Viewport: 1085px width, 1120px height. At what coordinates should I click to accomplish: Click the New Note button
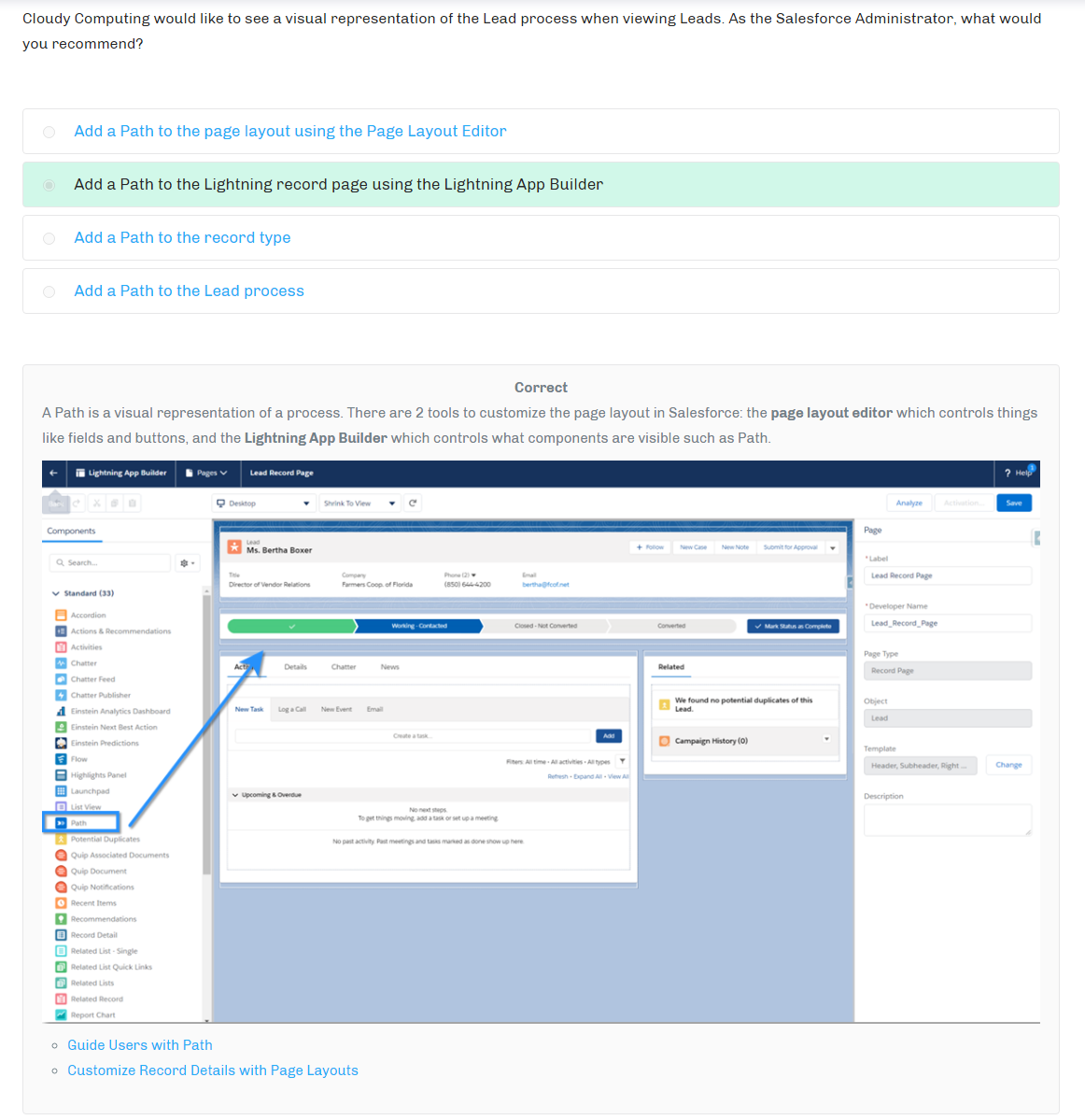(x=735, y=547)
